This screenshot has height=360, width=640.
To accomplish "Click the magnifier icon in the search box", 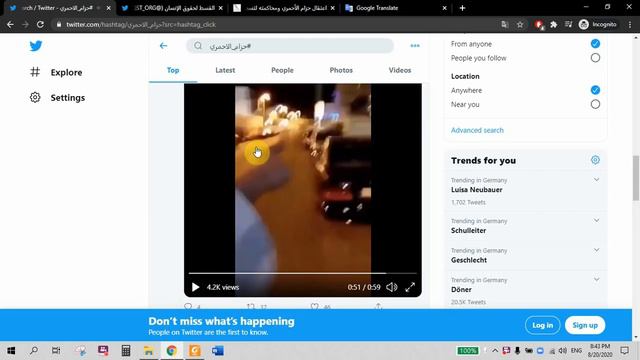I will pyautogui.click(x=198, y=46).
